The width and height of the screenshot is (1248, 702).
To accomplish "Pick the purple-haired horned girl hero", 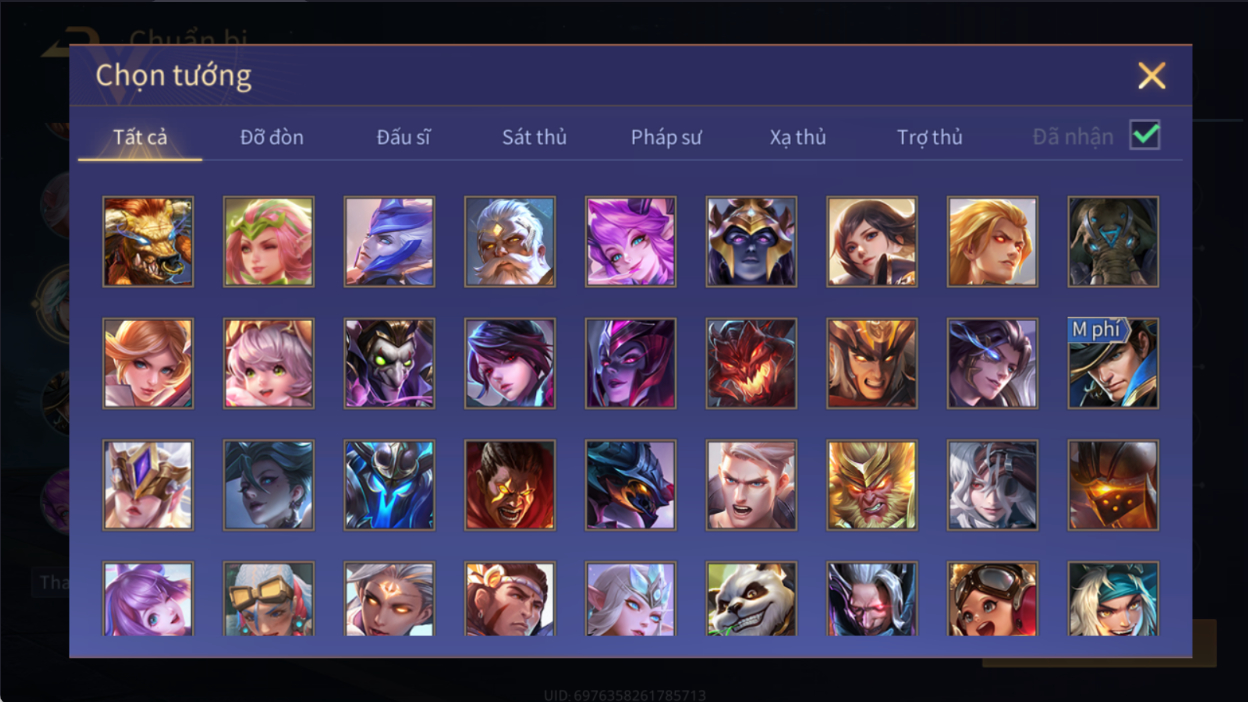I will [x=630, y=242].
